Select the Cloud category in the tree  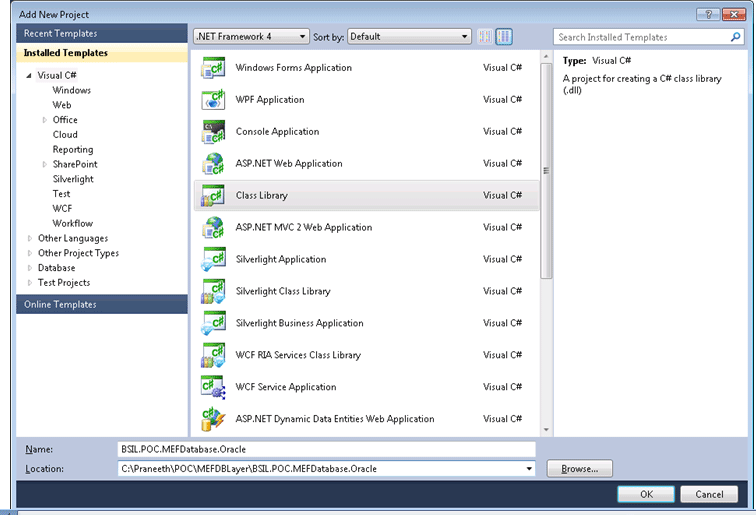(65, 135)
